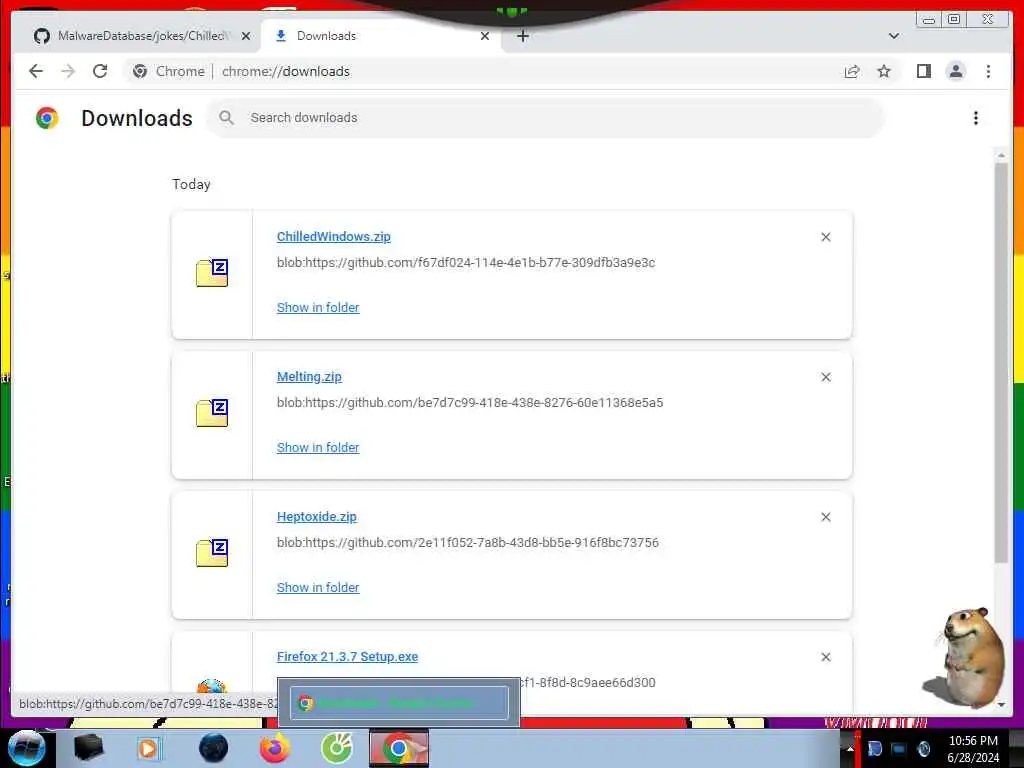Open the ChilledWindows.zip file link
Screen dimensions: 1024x768
[x=334, y=236]
